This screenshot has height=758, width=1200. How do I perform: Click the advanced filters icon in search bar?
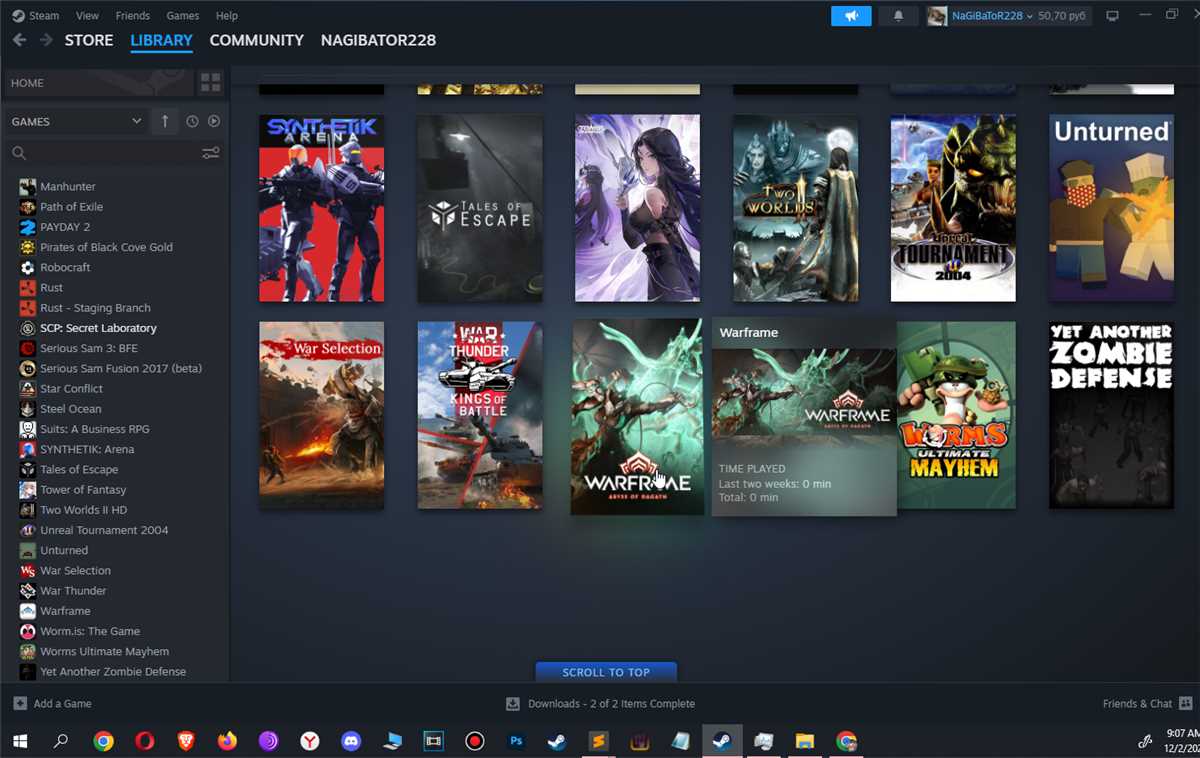point(210,153)
